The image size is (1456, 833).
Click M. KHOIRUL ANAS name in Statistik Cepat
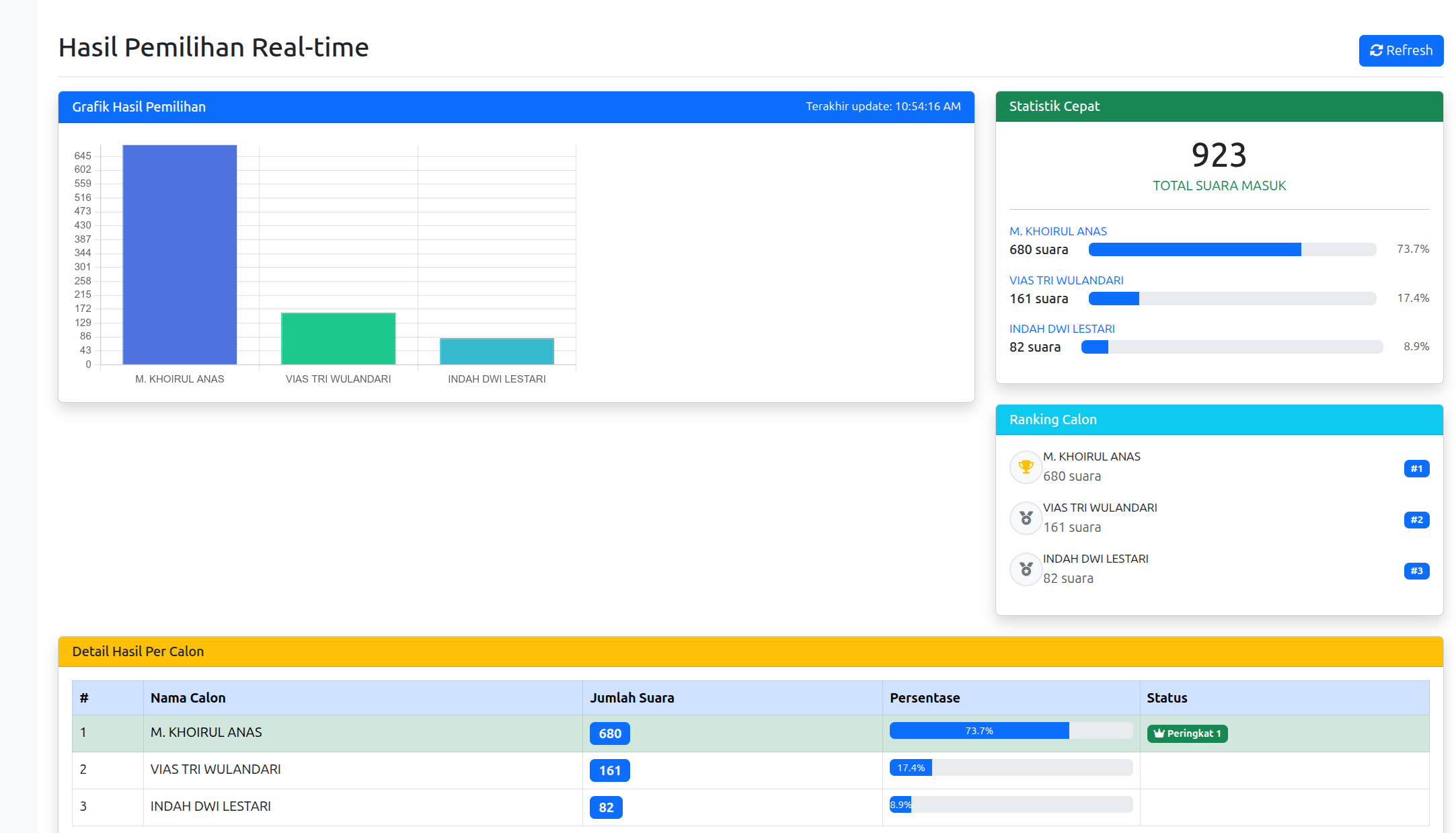tap(1058, 231)
